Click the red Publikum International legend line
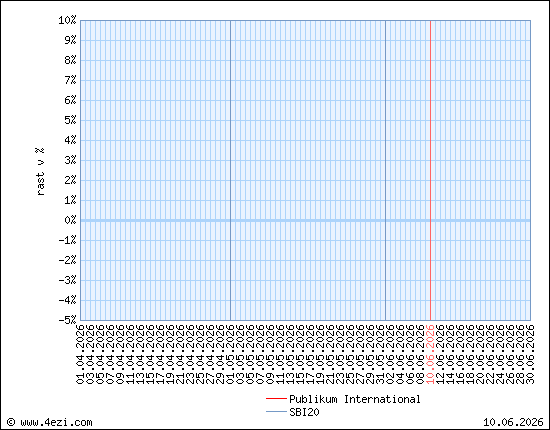Image resolution: width=550 pixels, height=430 pixels. tap(276, 399)
